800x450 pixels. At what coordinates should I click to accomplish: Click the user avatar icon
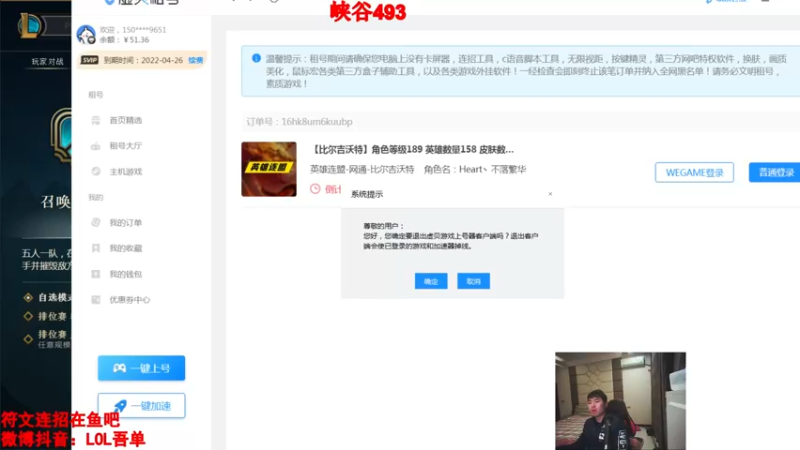[86, 35]
